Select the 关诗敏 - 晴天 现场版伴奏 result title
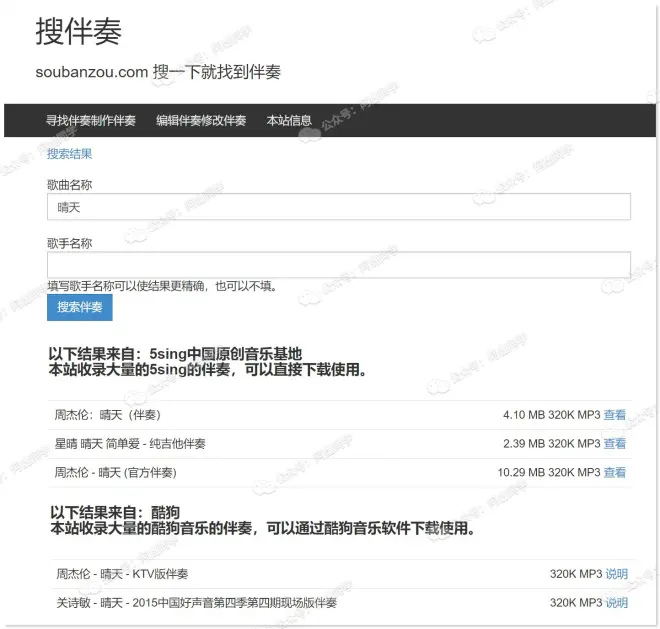 196,603
